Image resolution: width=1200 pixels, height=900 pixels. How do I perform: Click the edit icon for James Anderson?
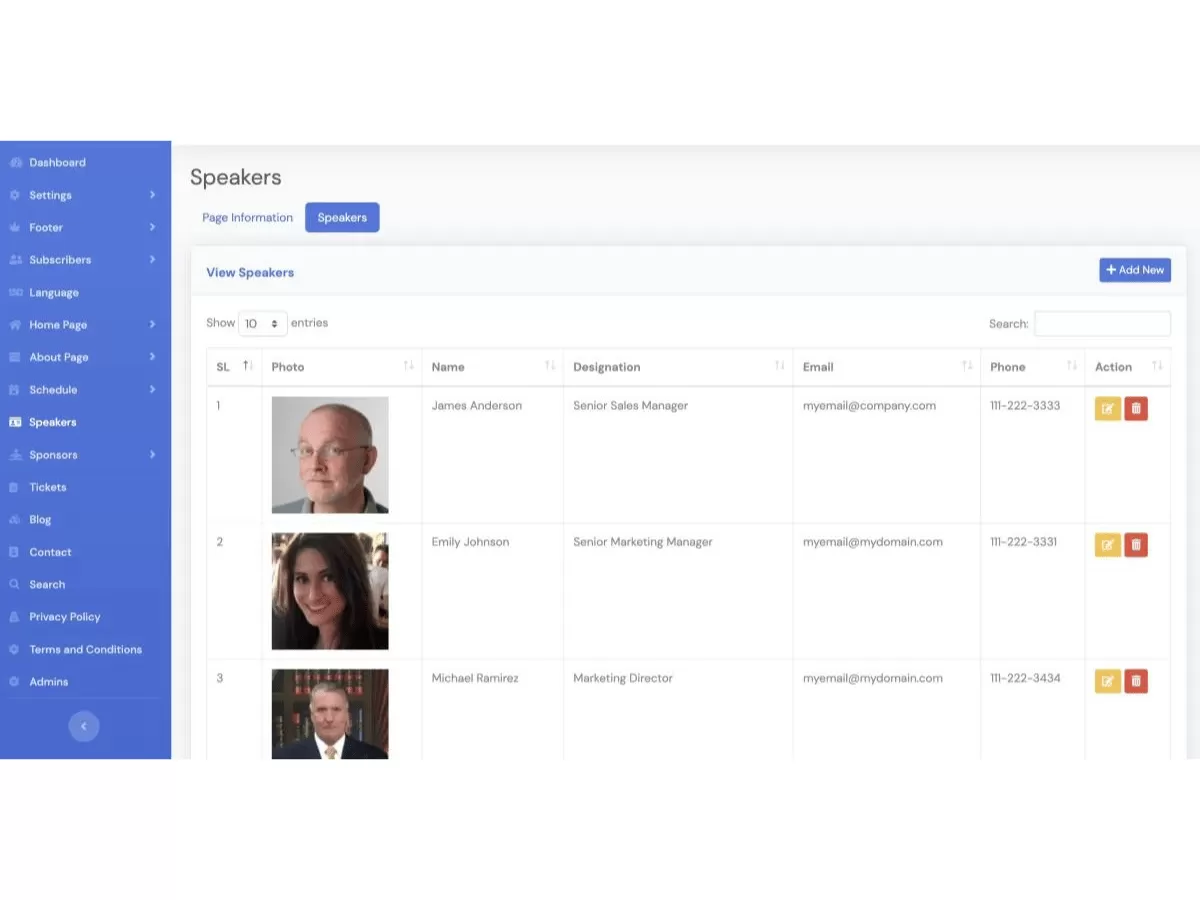coord(1107,409)
